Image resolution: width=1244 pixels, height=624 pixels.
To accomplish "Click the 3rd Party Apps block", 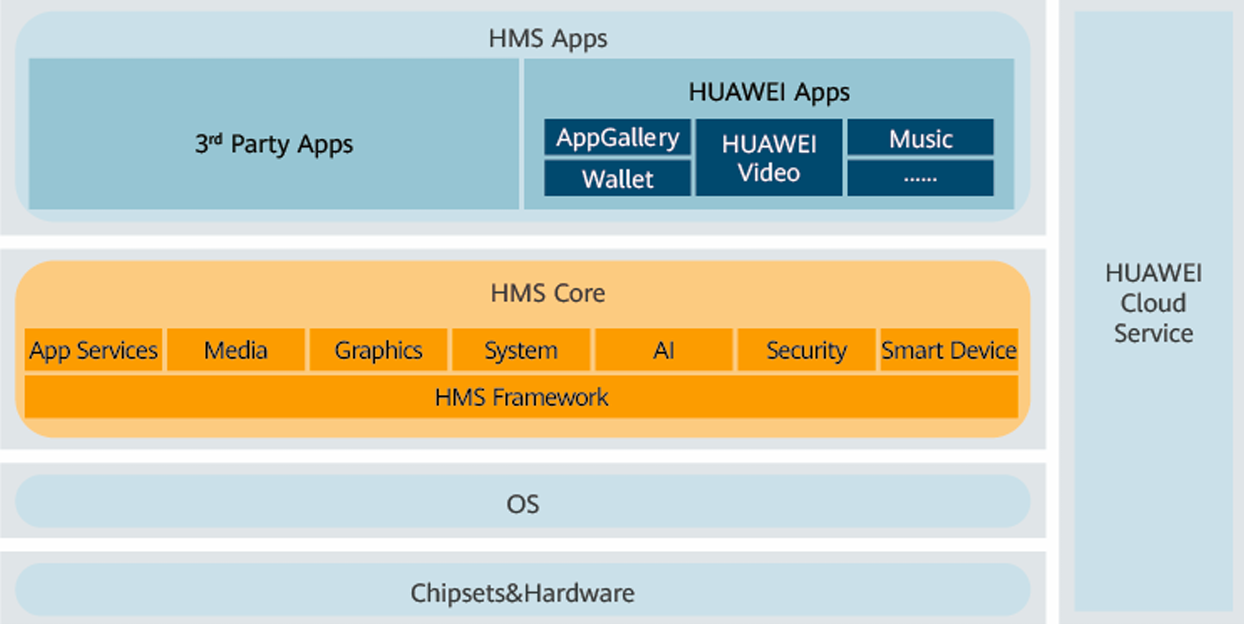I will pyautogui.click(x=273, y=144).
